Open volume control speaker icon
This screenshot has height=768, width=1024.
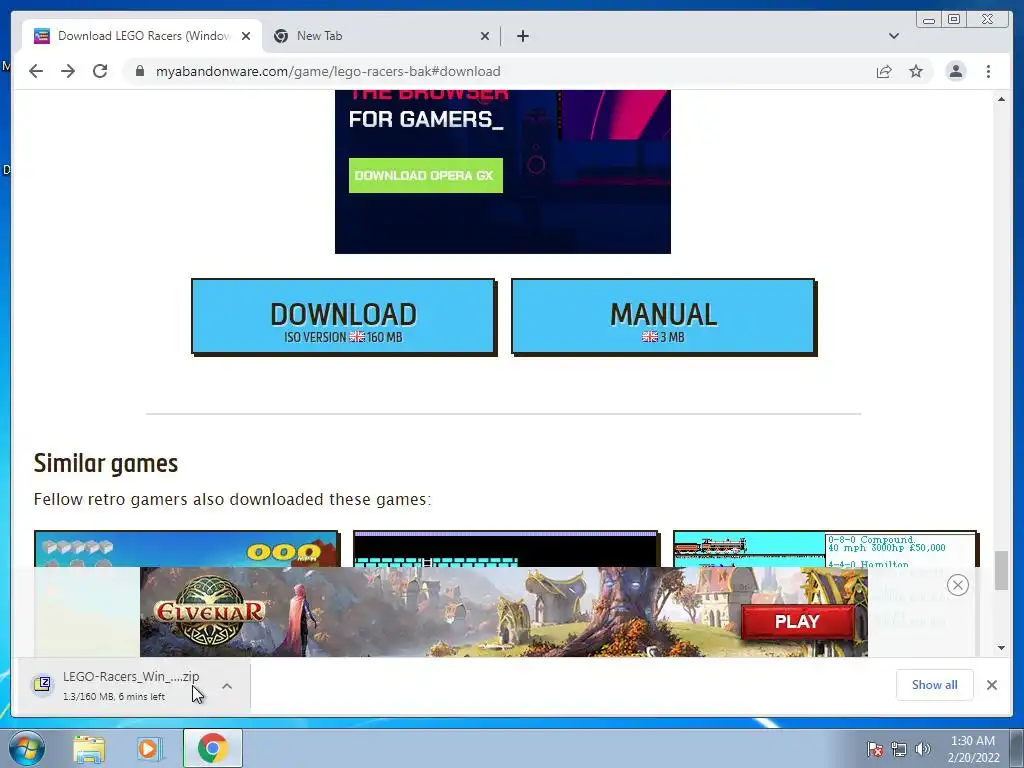[x=923, y=749]
